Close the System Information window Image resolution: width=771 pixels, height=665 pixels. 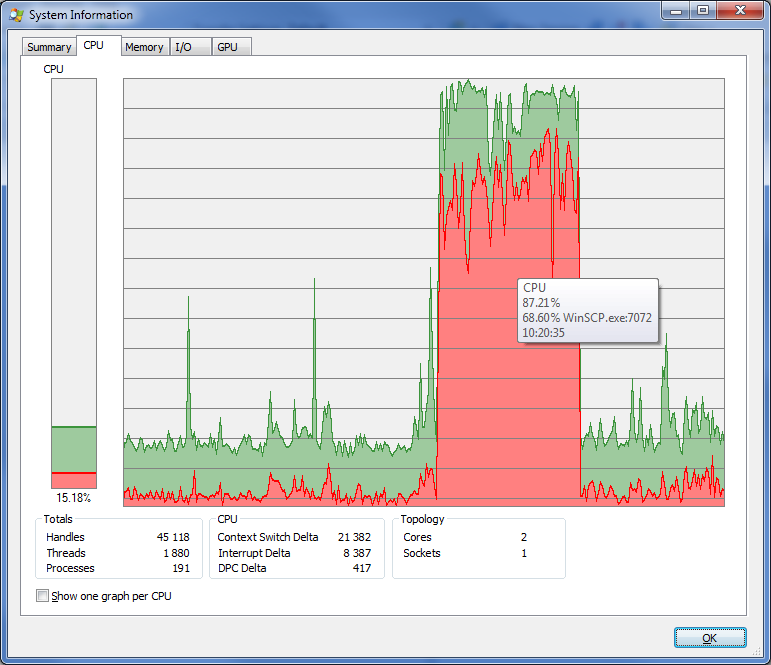[x=740, y=10]
